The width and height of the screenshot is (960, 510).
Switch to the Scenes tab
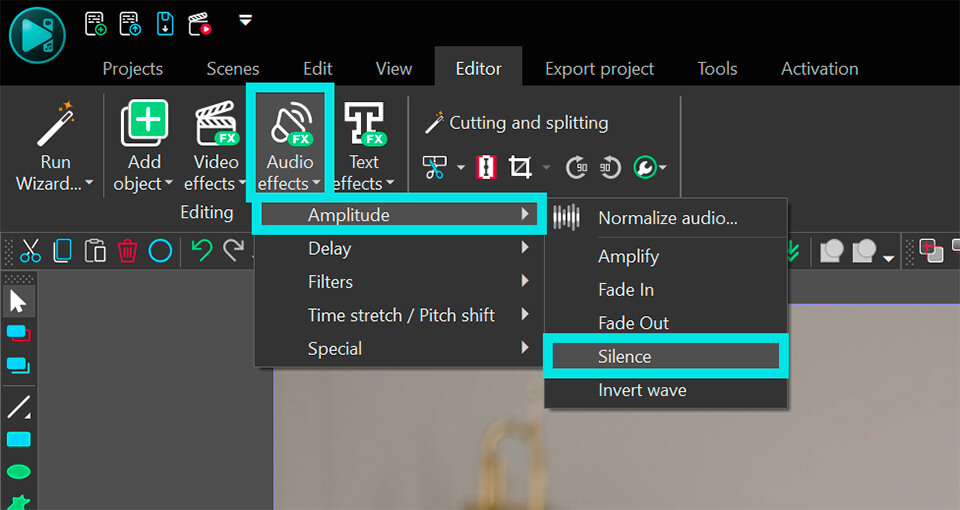click(x=233, y=69)
